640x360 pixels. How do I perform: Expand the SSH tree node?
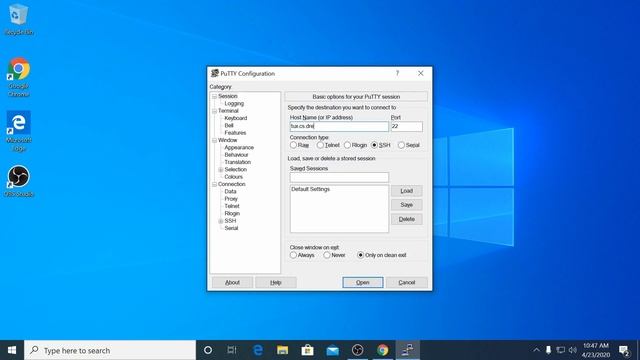(221, 221)
